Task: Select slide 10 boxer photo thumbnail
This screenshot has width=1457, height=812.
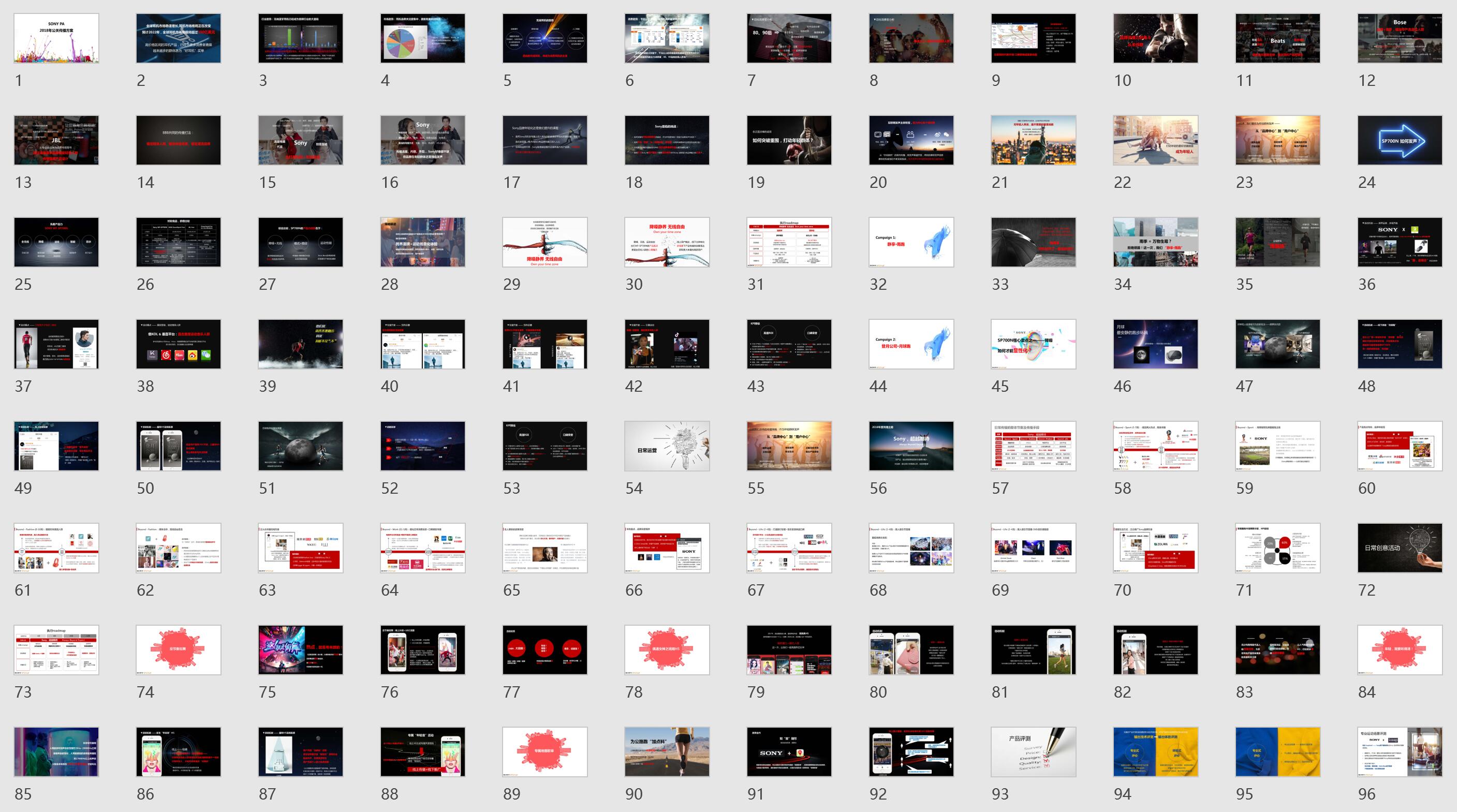Action: point(1156,38)
